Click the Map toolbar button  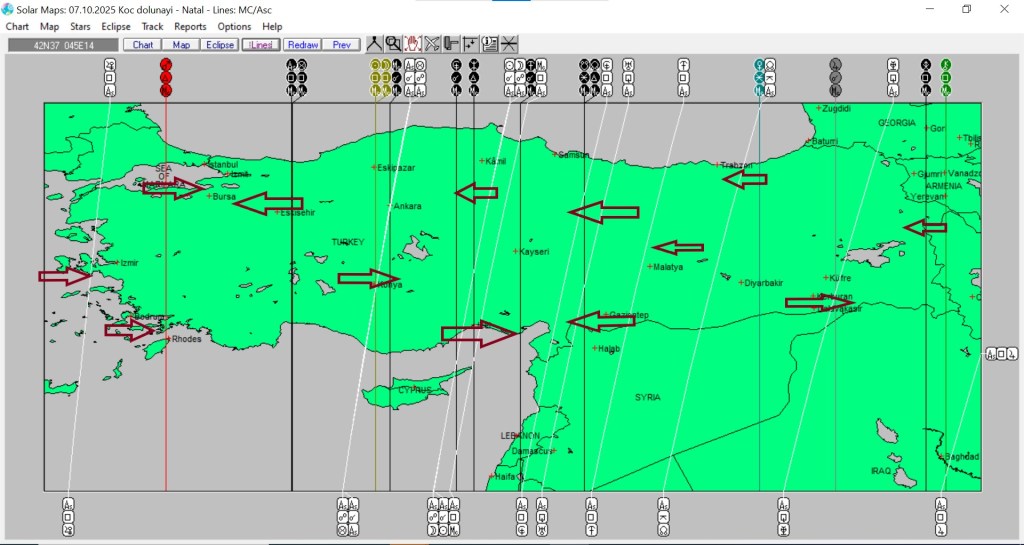pyautogui.click(x=181, y=45)
